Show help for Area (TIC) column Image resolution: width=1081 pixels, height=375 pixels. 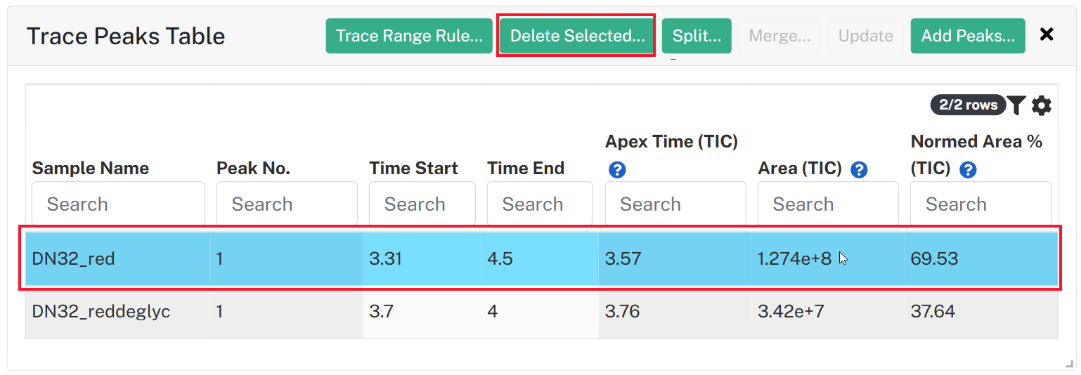click(859, 170)
